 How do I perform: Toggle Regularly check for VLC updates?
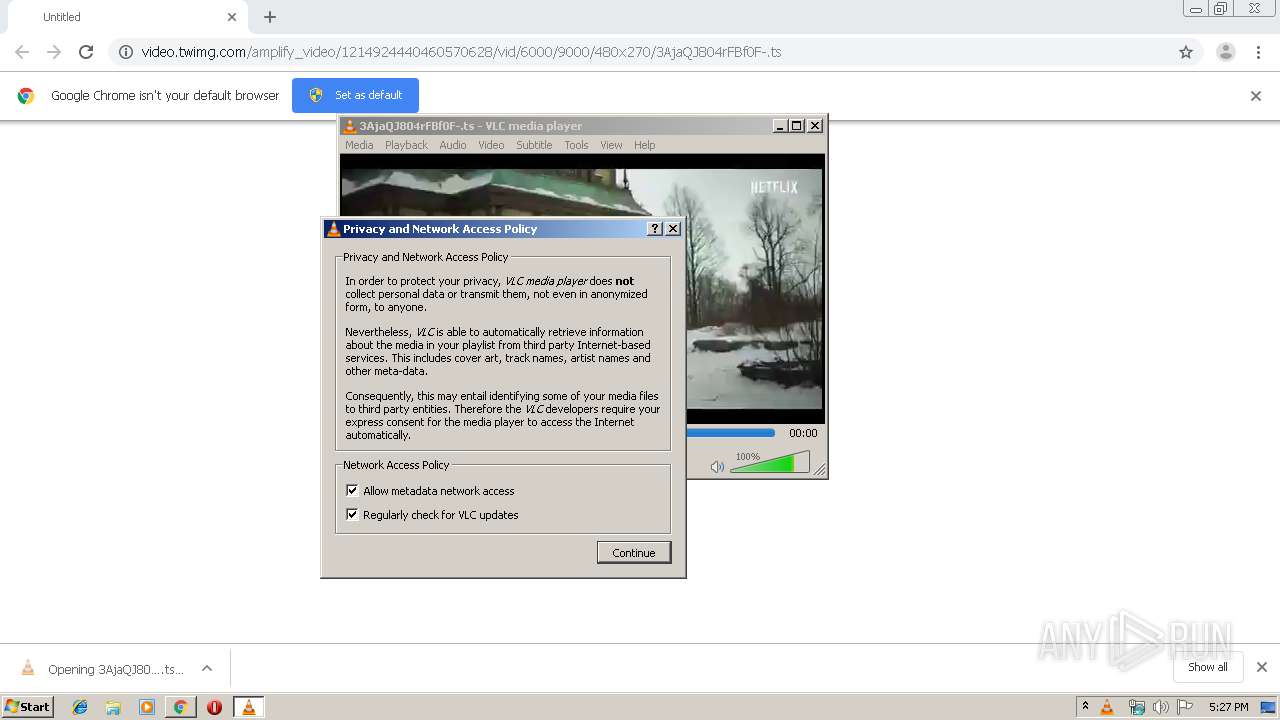point(352,514)
